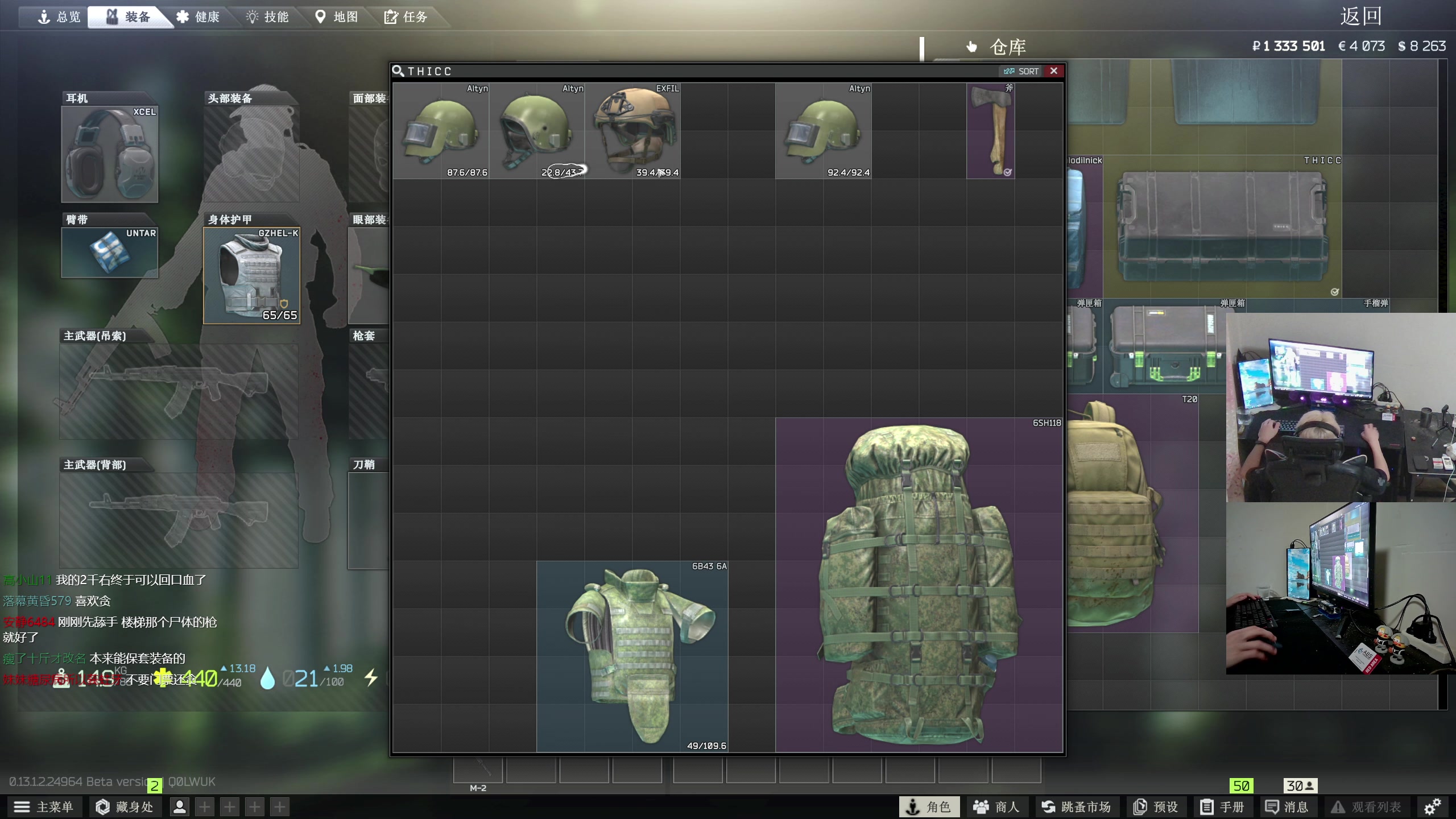
Task: Close the THICC container window
Action: pyautogui.click(x=1054, y=71)
